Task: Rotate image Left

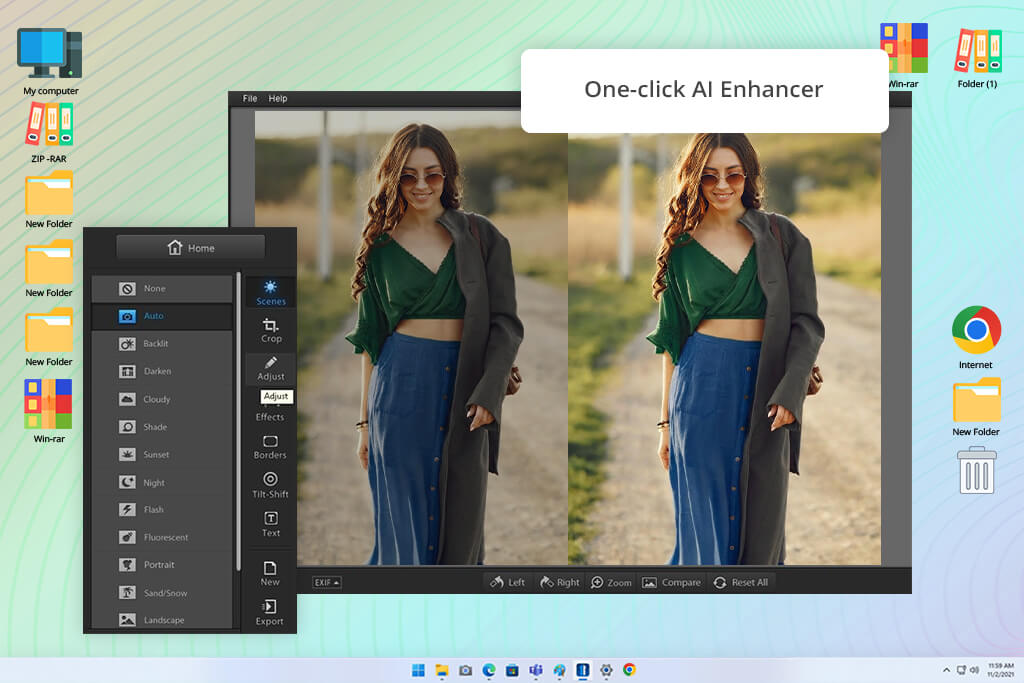Action: click(507, 582)
